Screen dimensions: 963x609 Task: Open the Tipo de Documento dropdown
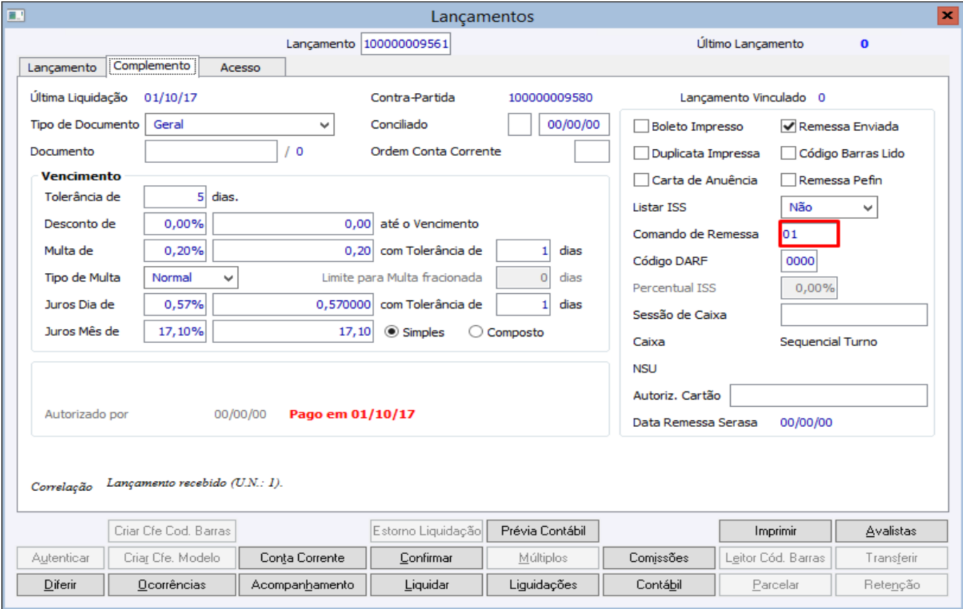pos(240,125)
